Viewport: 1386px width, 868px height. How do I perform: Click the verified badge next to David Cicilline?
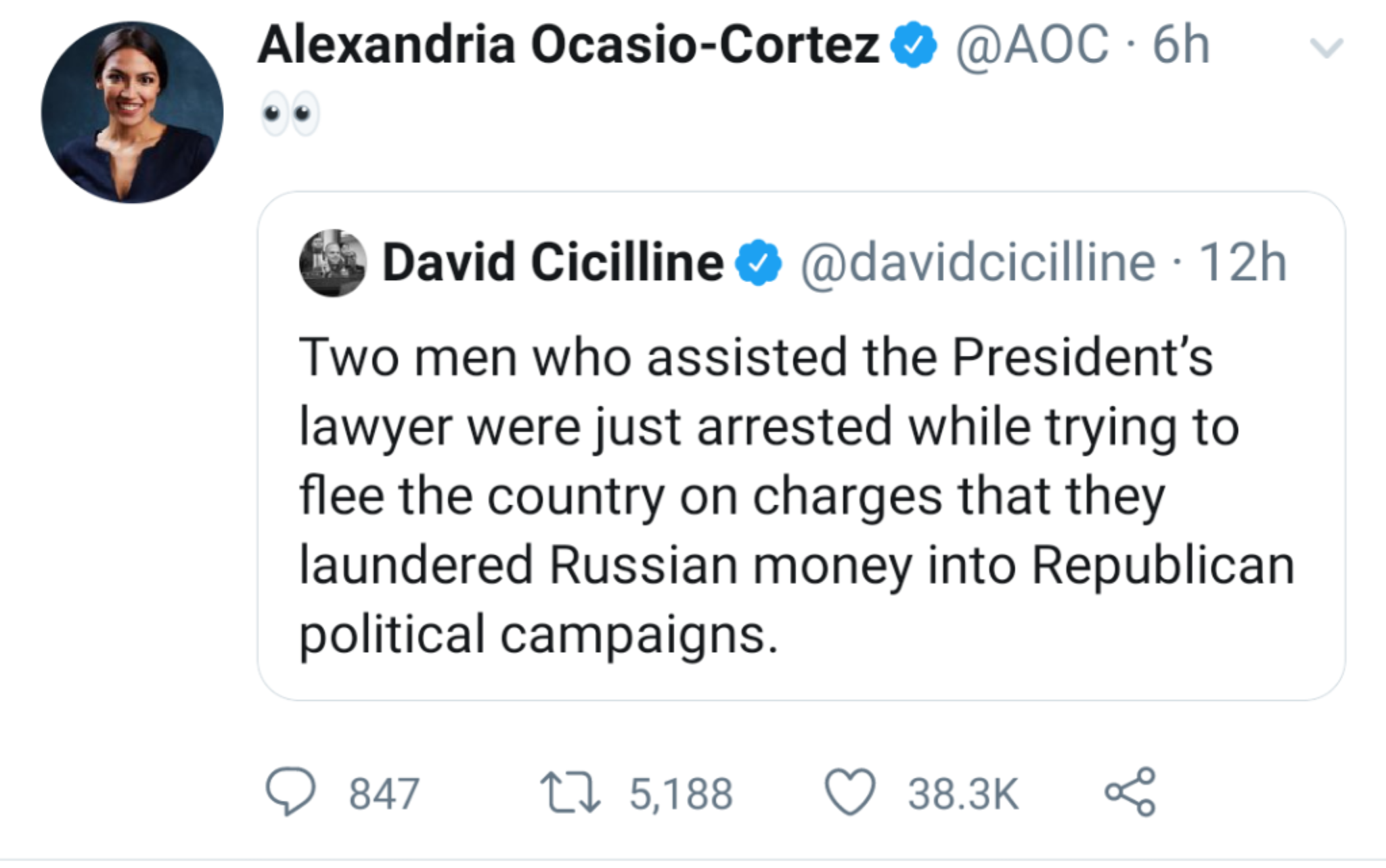759,263
